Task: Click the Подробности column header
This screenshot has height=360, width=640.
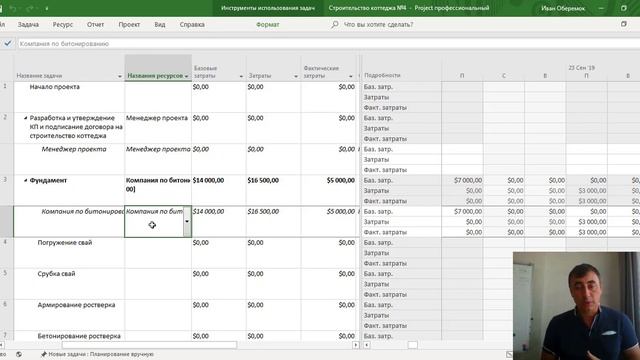Action: pyautogui.click(x=382, y=76)
